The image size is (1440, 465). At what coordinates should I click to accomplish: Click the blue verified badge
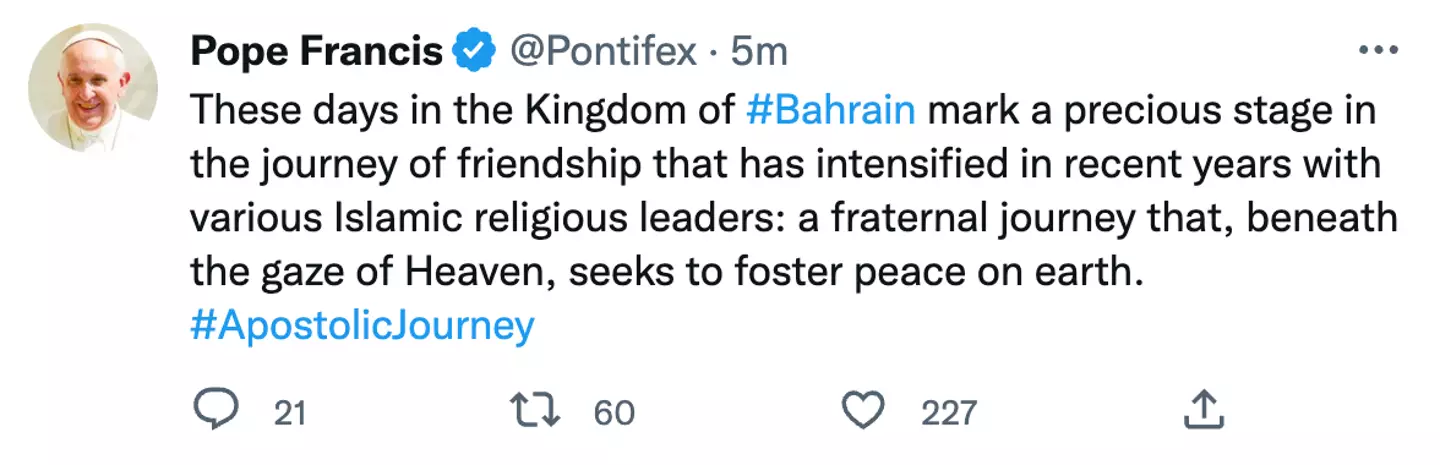tap(475, 50)
